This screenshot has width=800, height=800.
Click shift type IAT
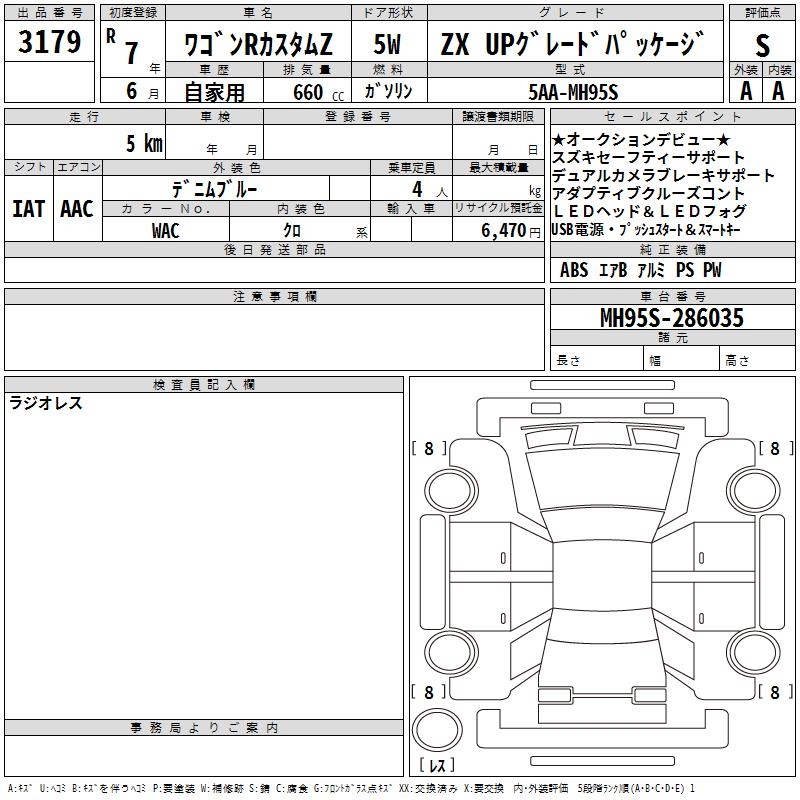point(29,209)
